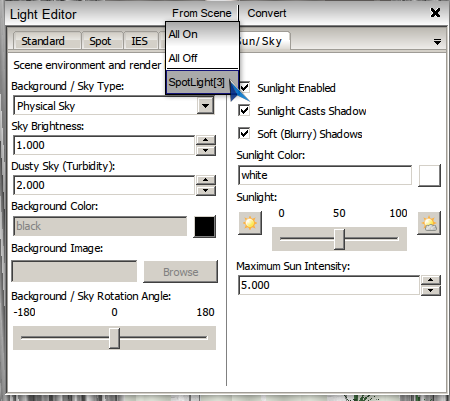Click the Sky Rotation Angle slider handle

[x=114, y=338]
